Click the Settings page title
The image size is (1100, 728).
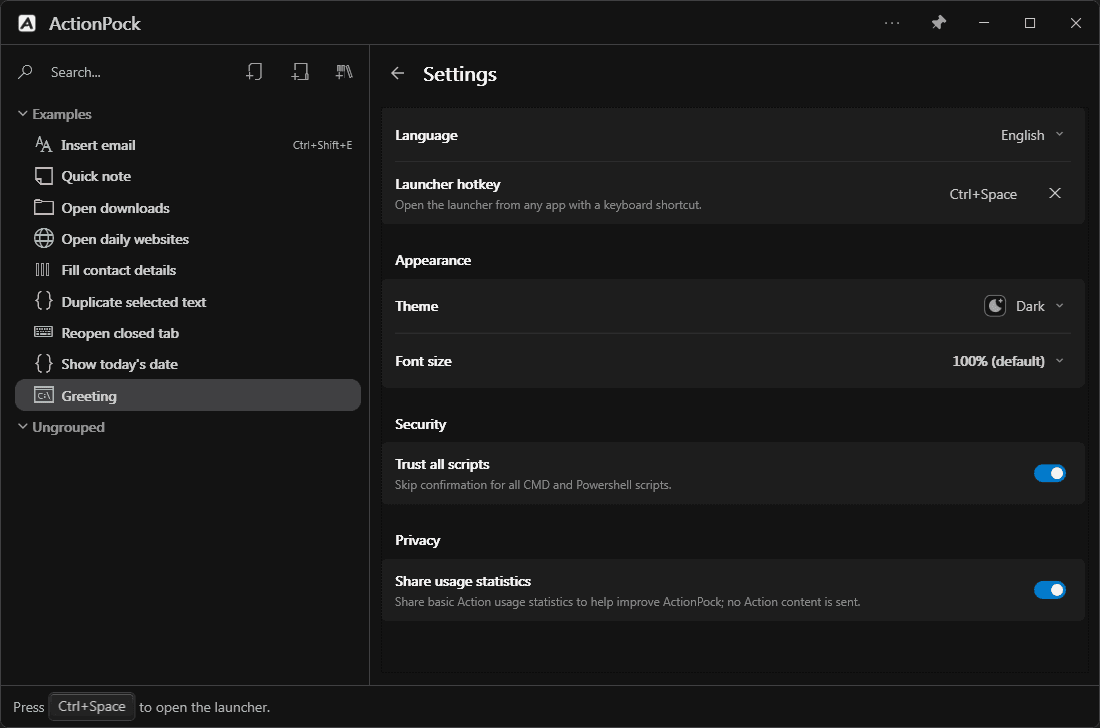(460, 74)
